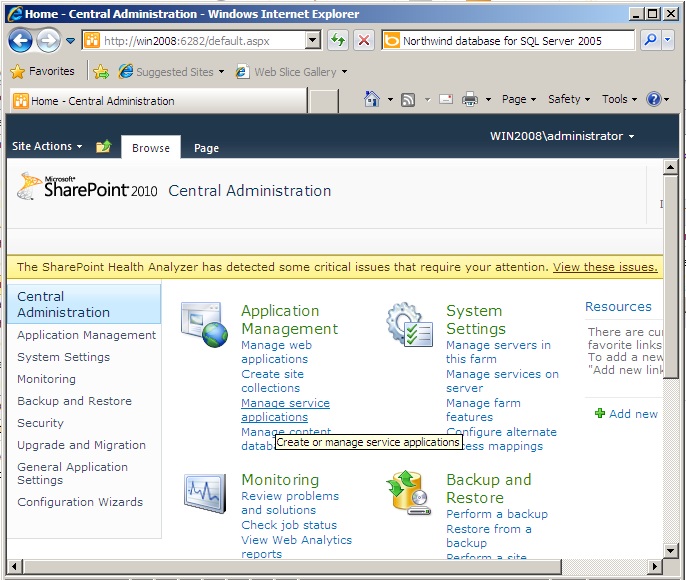Image resolution: width=686 pixels, height=580 pixels.
Task: Click the blue Help question mark icon
Action: click(x=654, y=99)
